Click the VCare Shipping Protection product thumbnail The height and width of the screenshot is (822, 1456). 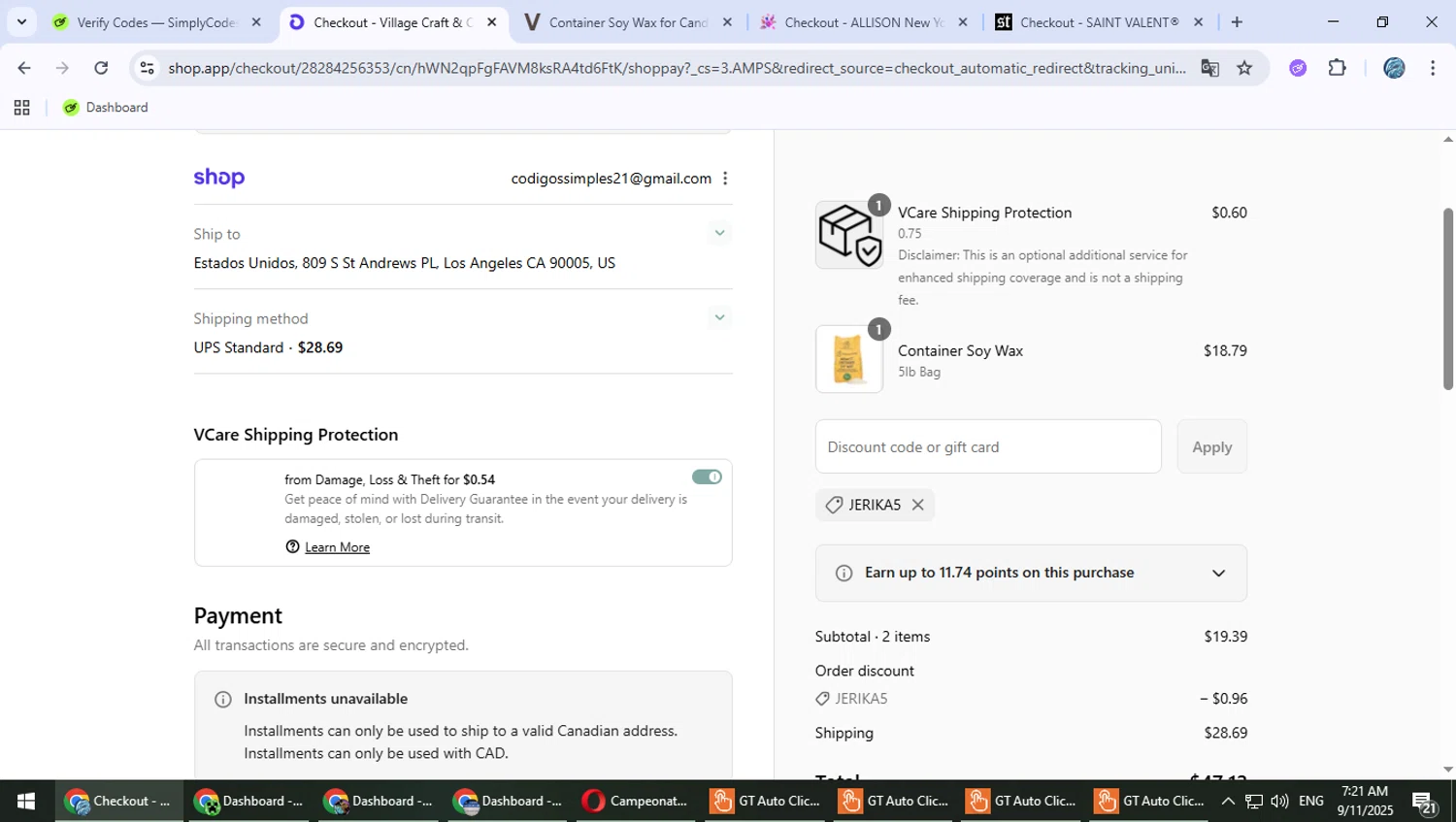click(x=849, y=235)
